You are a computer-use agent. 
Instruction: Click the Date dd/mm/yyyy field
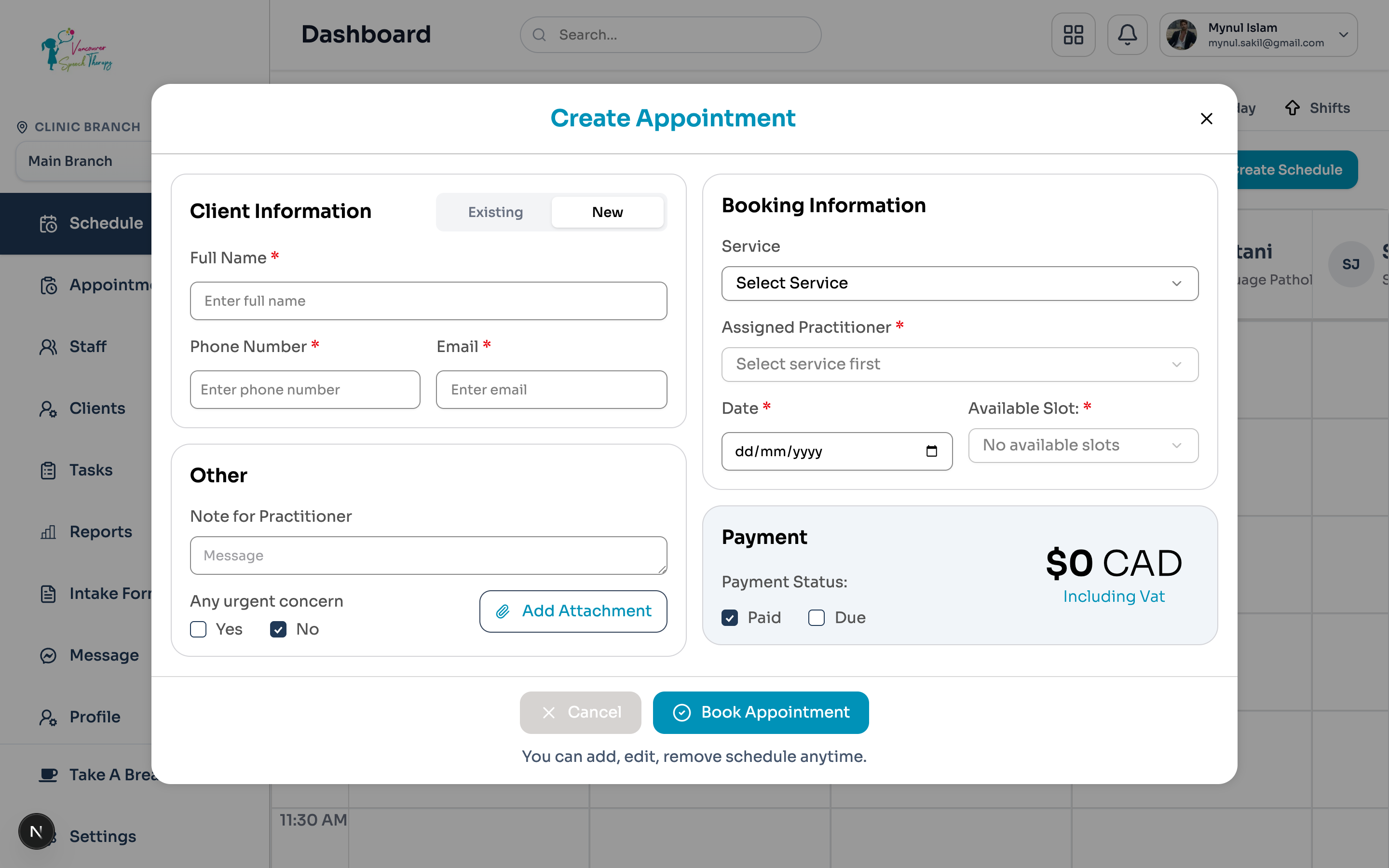click(x=836, y=451)
